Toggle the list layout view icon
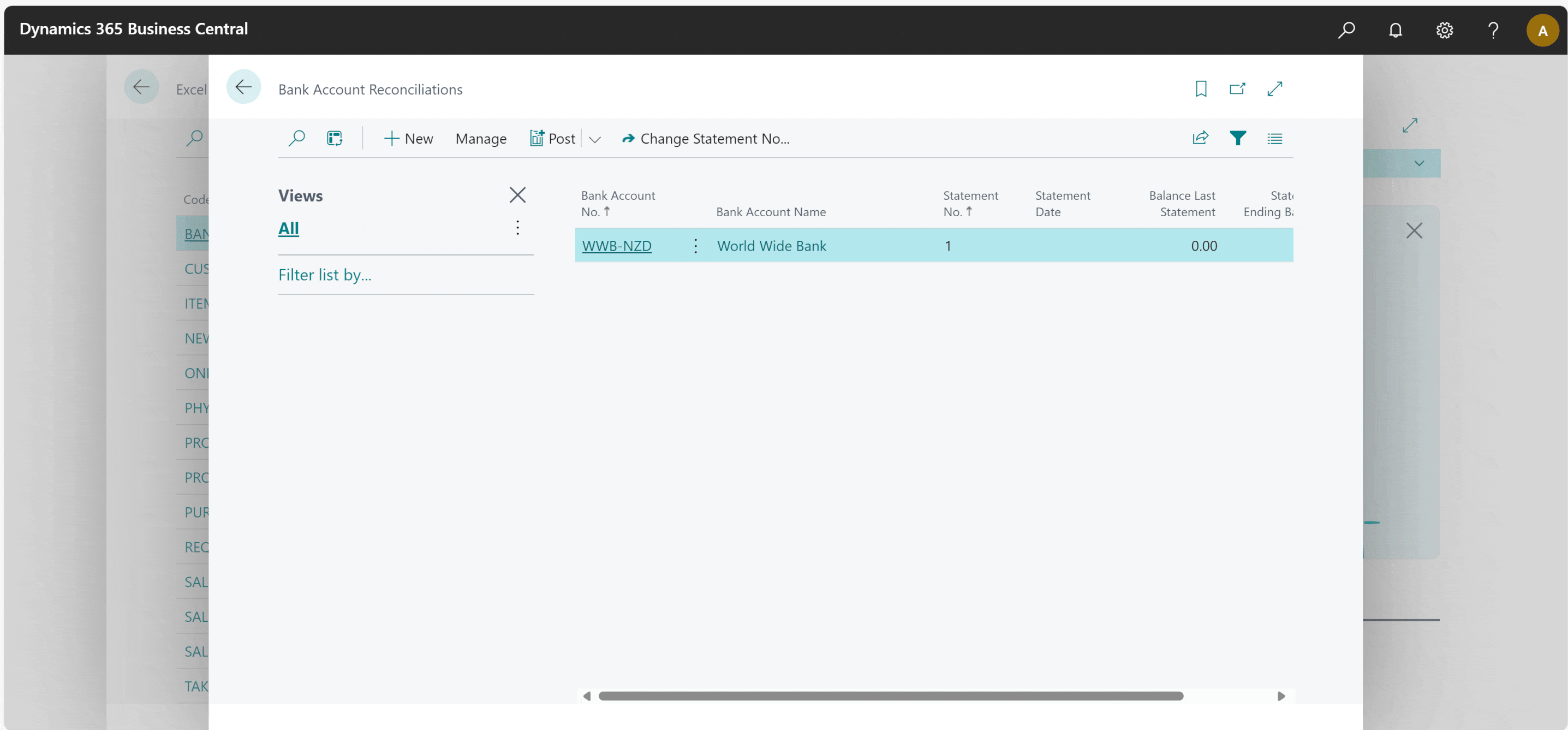 [x=1274, y=138]
